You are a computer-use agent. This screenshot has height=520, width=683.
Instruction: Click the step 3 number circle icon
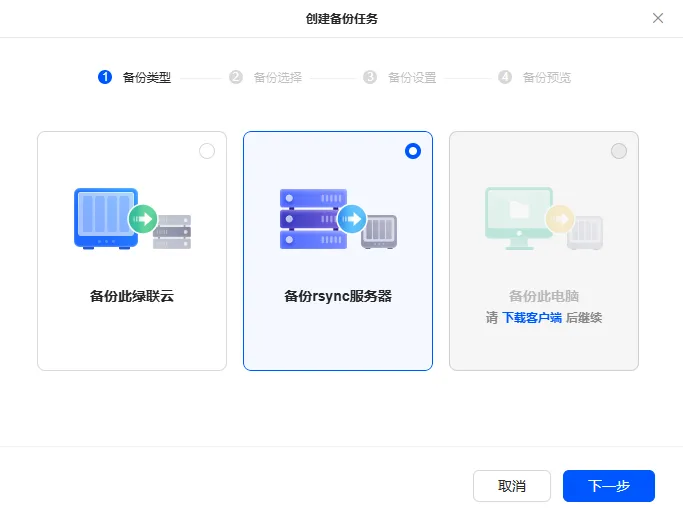coord(370,77)
